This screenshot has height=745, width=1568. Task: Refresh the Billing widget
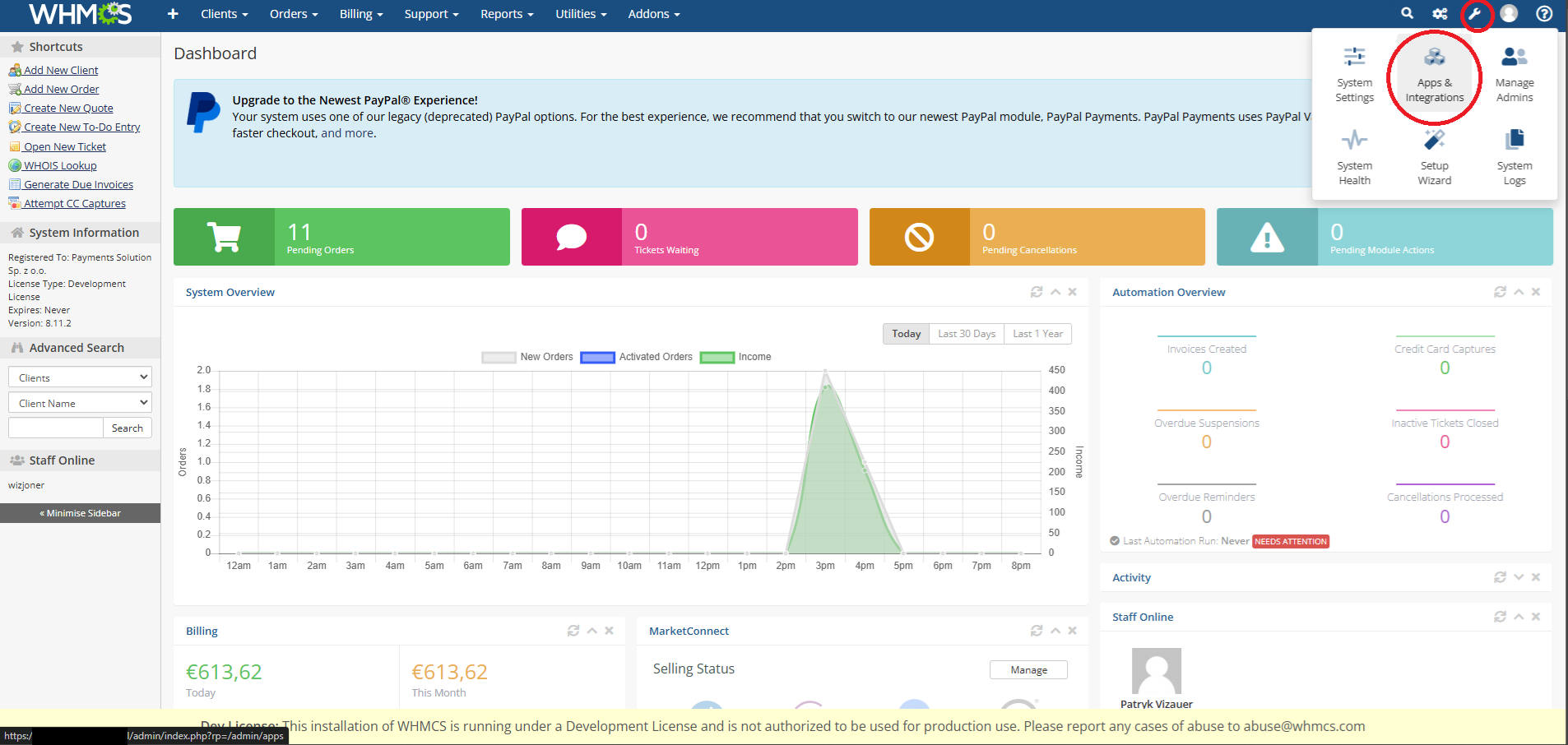[x=573, y=631]
